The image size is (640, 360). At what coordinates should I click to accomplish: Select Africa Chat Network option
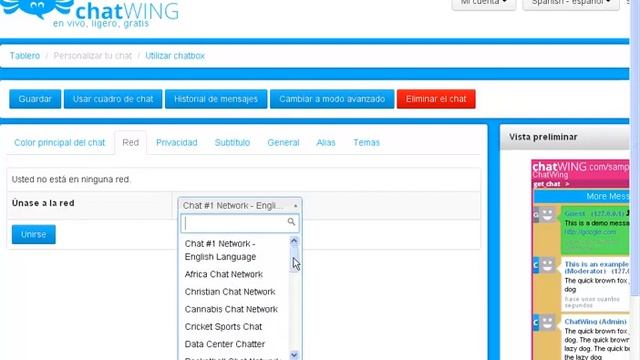pyautogui.click(x=235, y=274)
